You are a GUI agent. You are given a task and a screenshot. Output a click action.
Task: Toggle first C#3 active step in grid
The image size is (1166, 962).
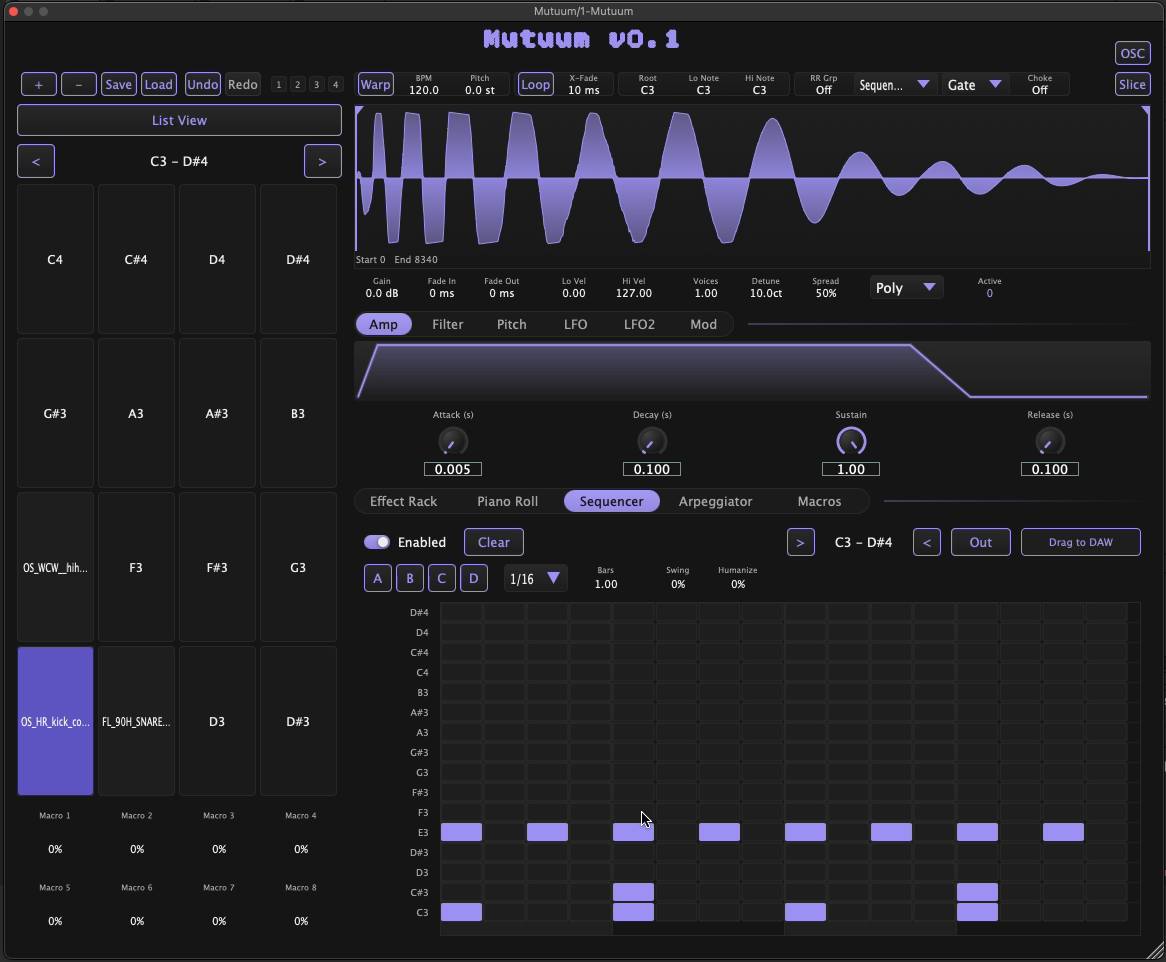click(x=634, y=891)
